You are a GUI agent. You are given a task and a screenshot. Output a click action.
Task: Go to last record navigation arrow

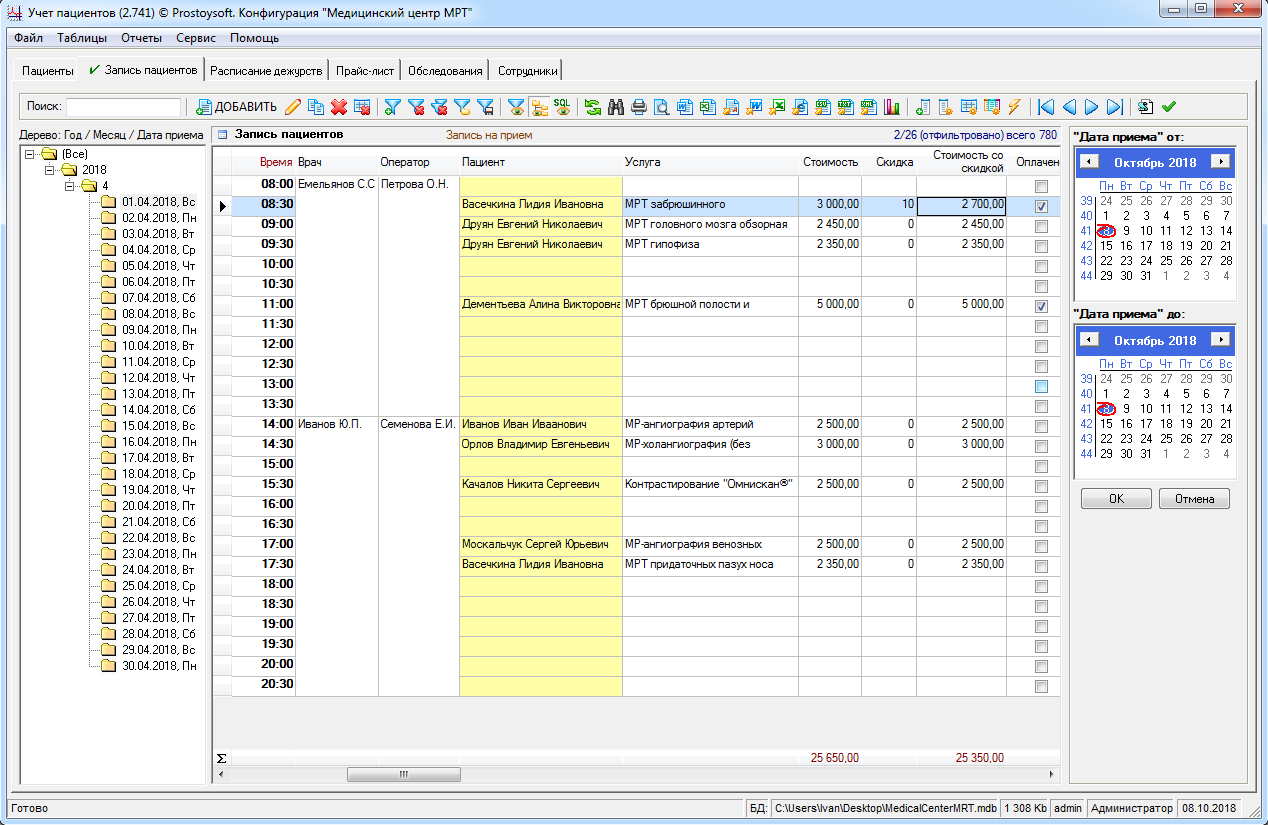point(1115,107)
